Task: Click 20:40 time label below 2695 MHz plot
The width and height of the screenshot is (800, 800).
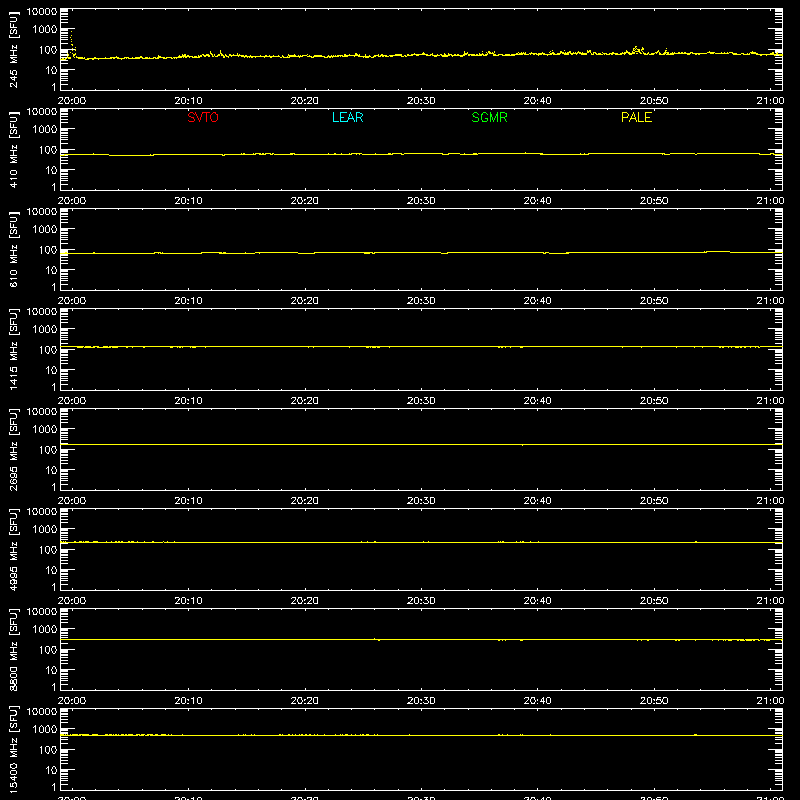Action: point(537,501)
